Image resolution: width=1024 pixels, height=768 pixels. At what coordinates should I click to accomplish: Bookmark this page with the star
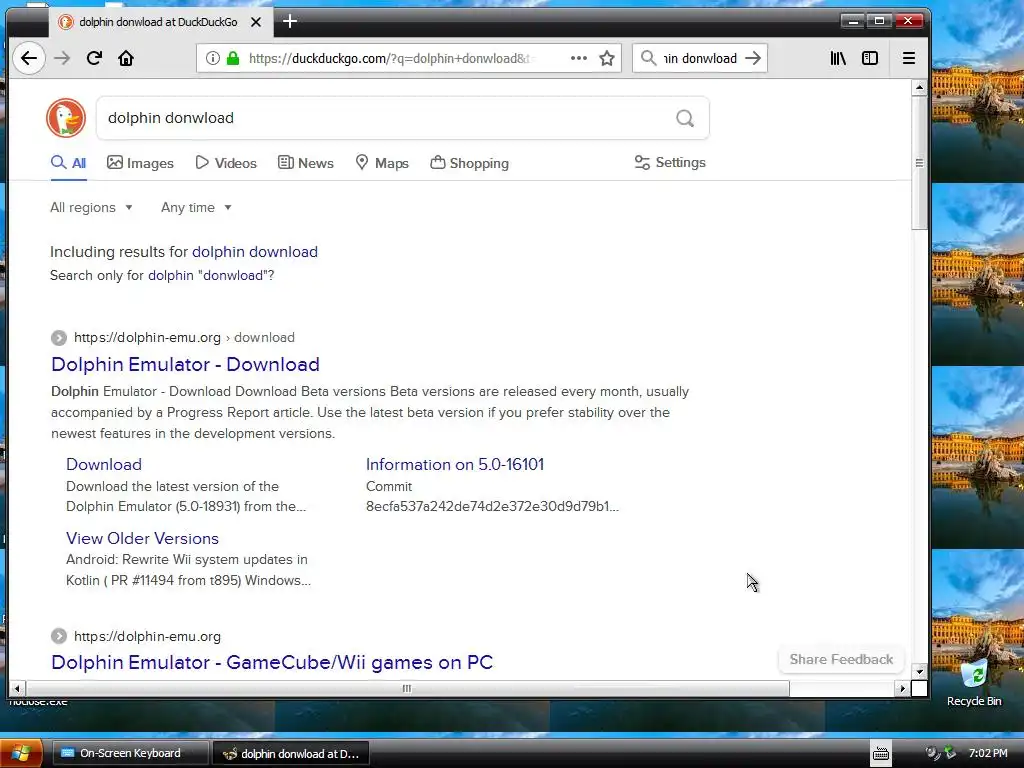(x=607, y=58)
